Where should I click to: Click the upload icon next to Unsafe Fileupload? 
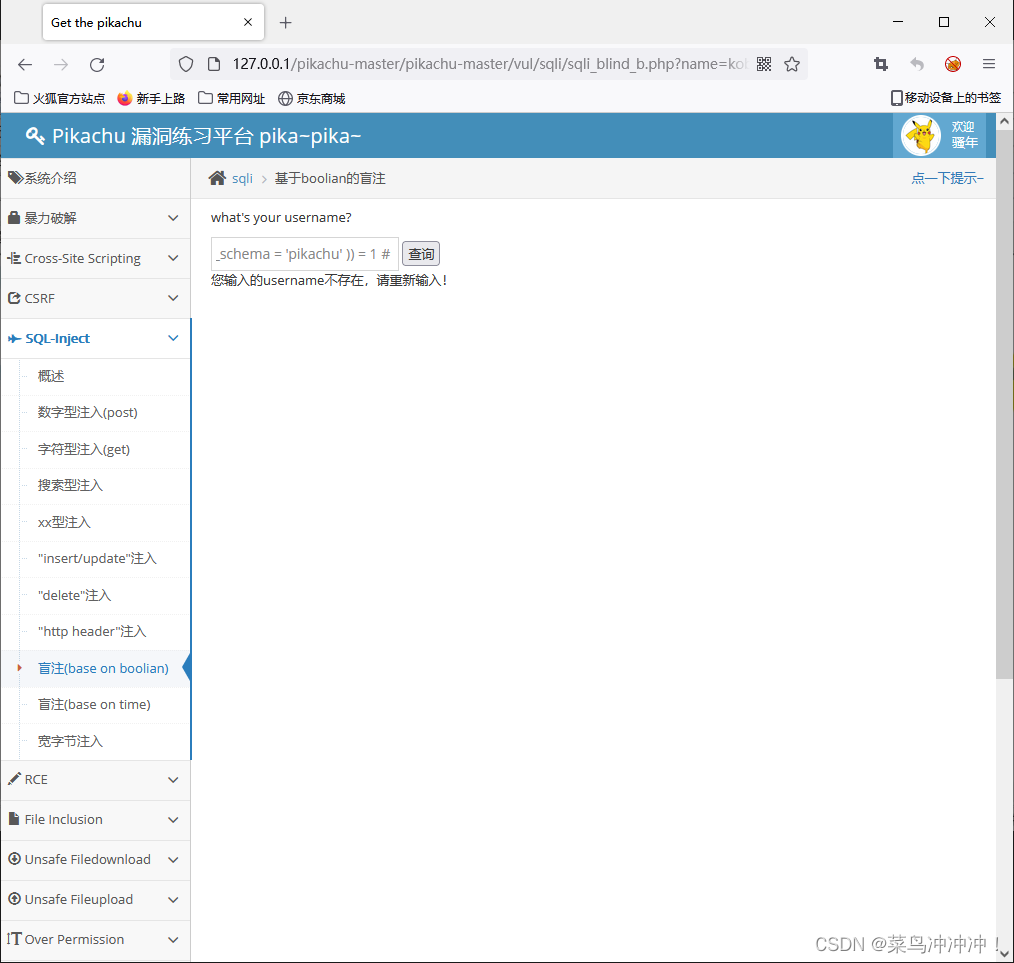tap(14, 899)
